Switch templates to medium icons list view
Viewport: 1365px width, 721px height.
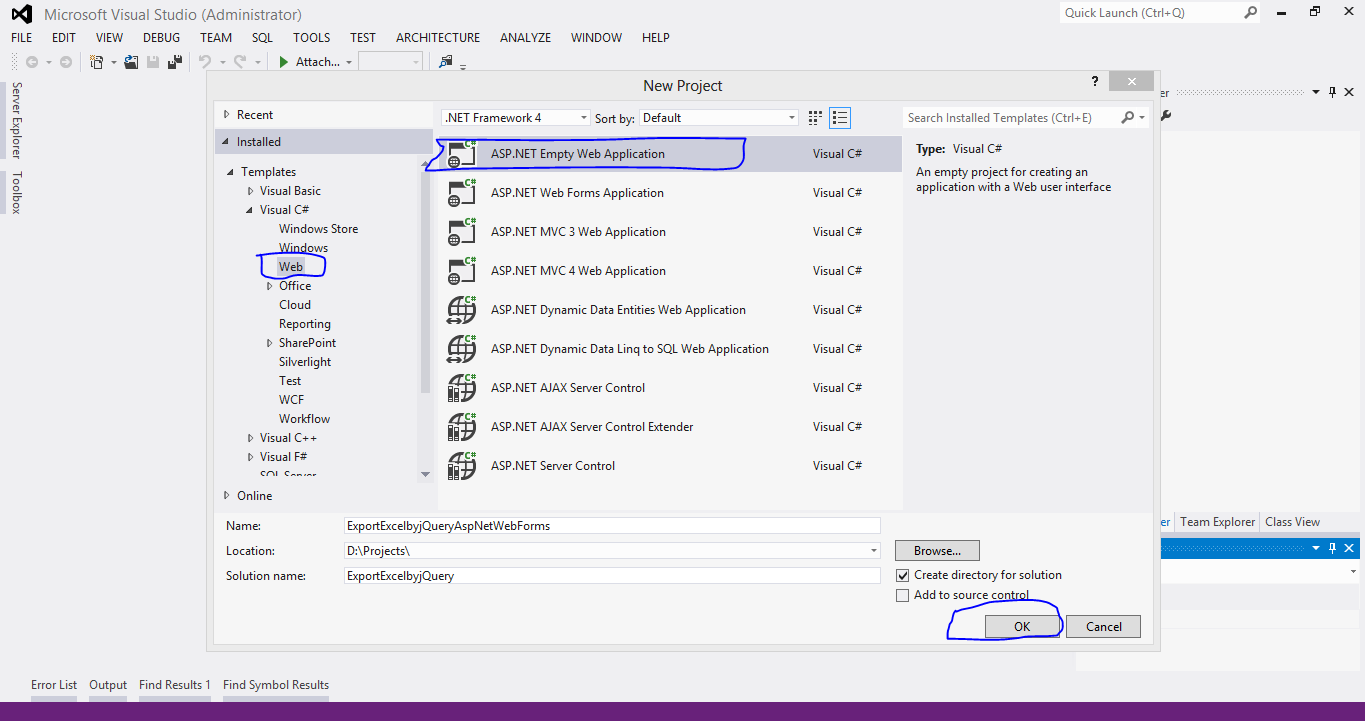[840, 118]
